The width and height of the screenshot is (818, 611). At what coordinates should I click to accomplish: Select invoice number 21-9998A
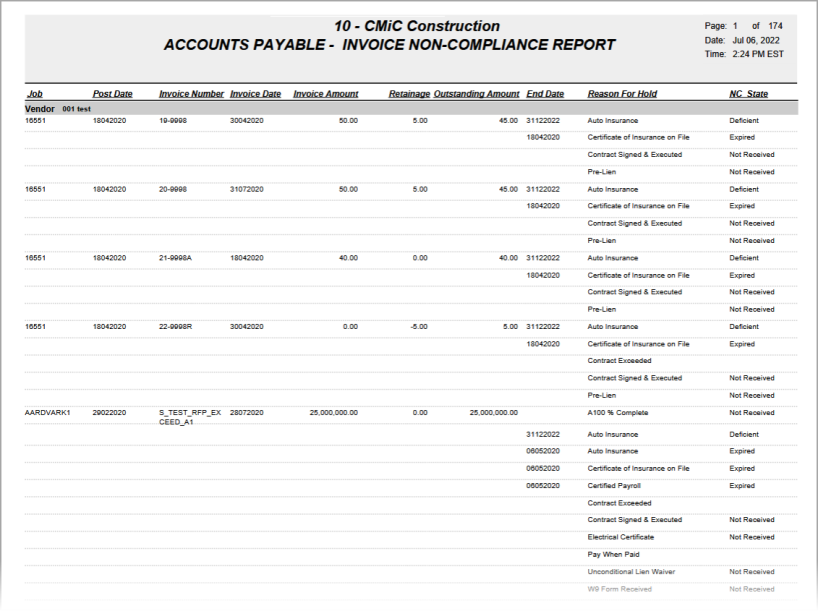click(175, 258)
